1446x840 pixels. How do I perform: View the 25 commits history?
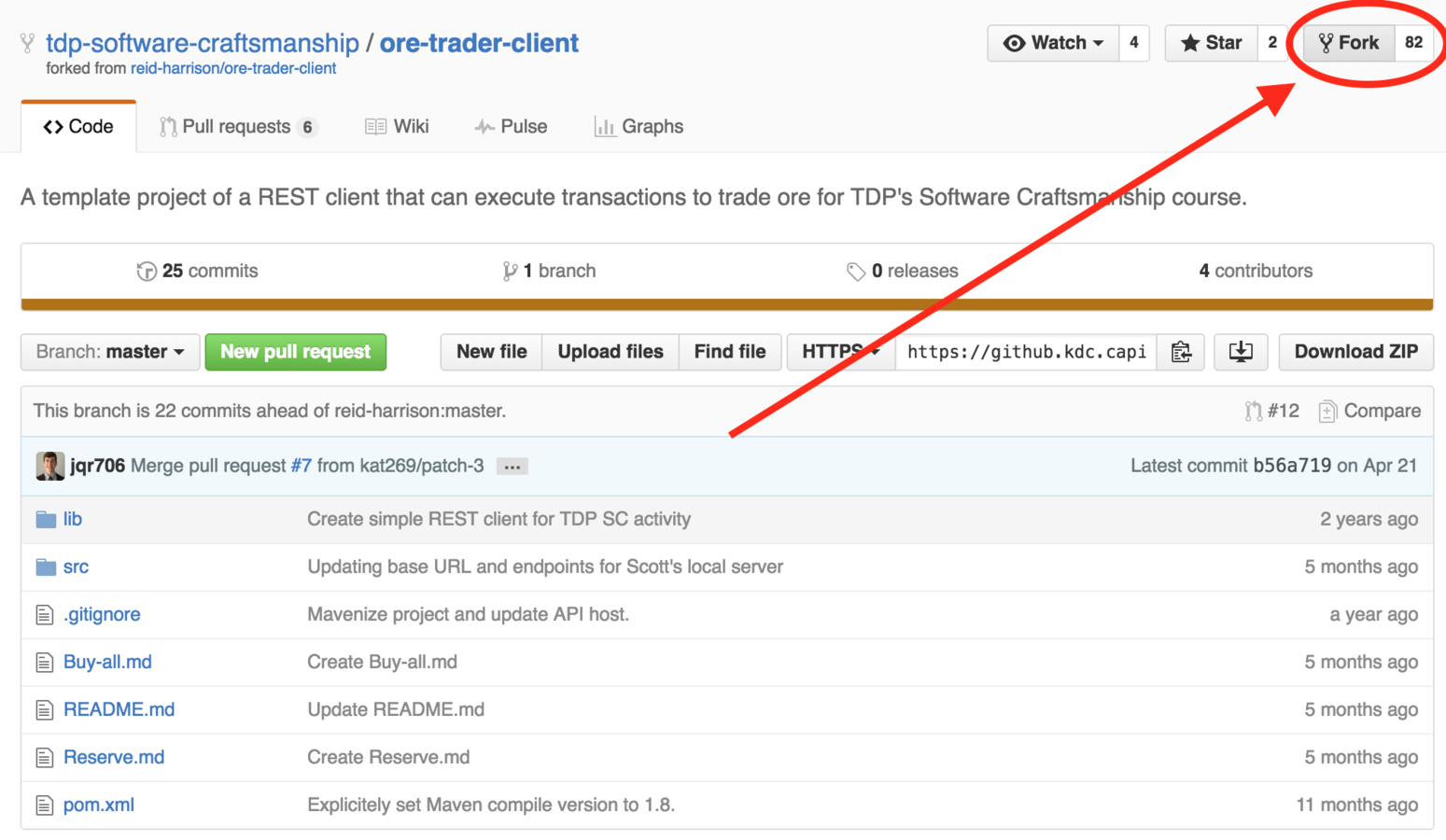pyautogui.click(x=197, y=271)
